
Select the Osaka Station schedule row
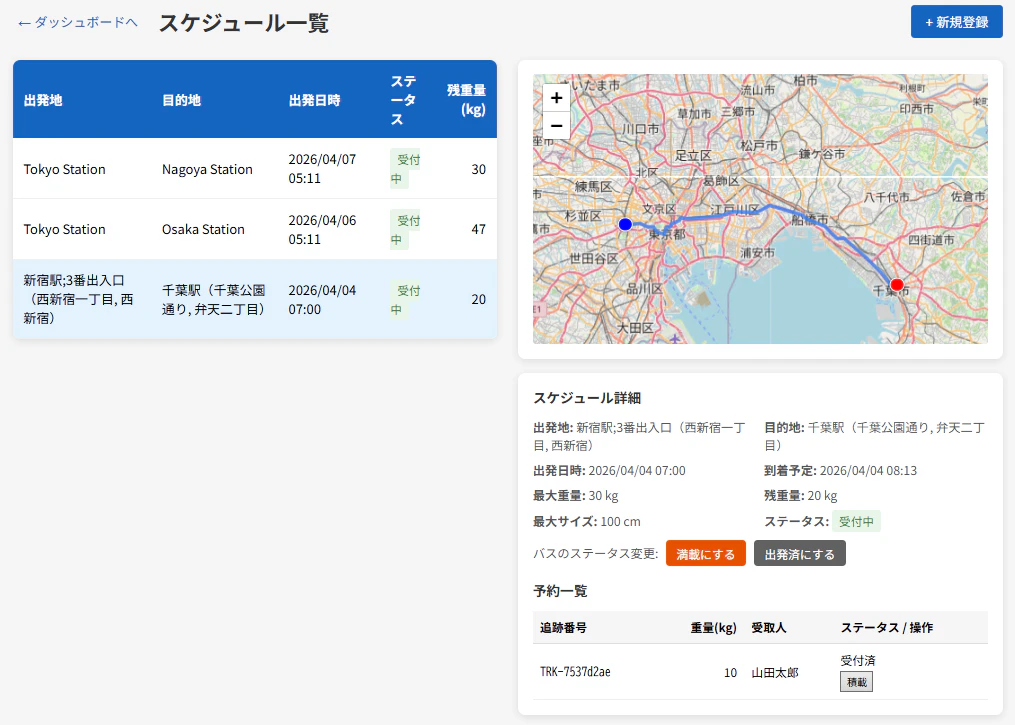(255, 229)
